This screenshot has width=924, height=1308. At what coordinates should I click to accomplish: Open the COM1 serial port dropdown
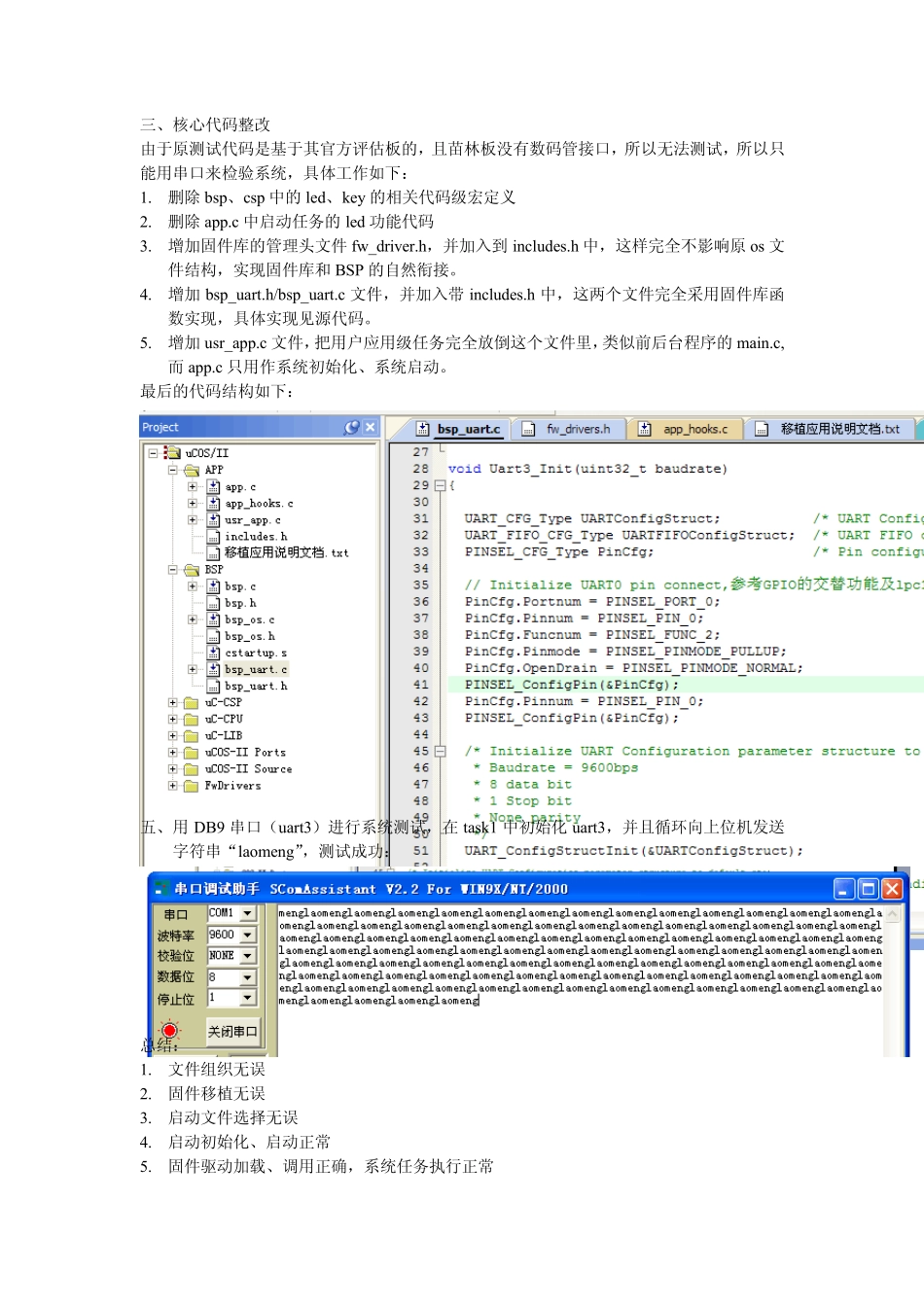tap(248, 913)
